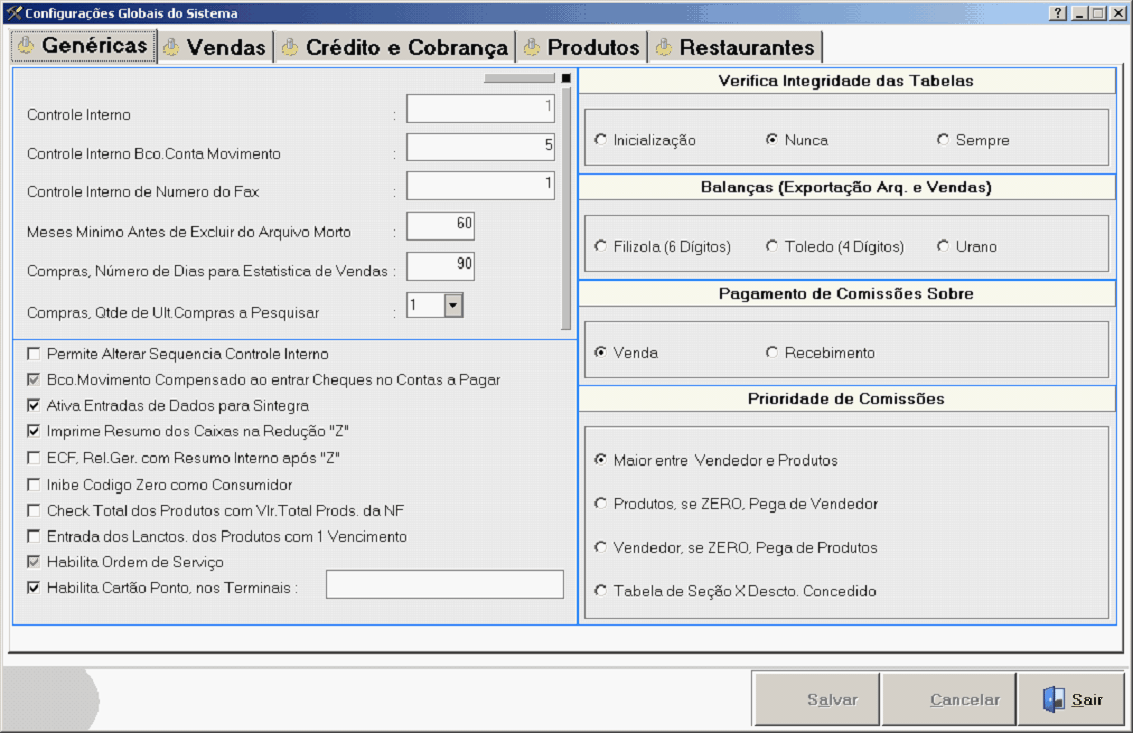The height and width of the screenshot is (734, 1134).
Task: Switch to the Genéricas tab
Action: point(83,46)
